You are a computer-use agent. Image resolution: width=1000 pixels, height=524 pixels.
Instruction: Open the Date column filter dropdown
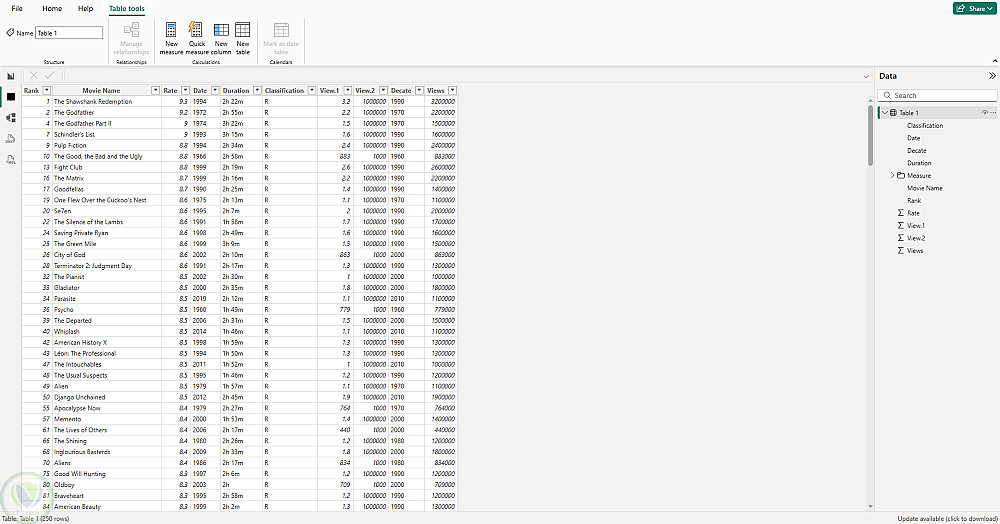coord(215,91)
